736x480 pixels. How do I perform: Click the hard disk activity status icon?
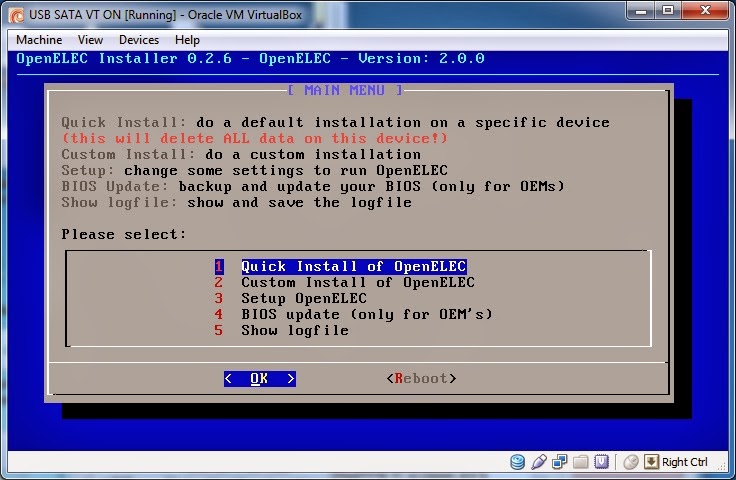pyautogui.click(x=517, y=462)
